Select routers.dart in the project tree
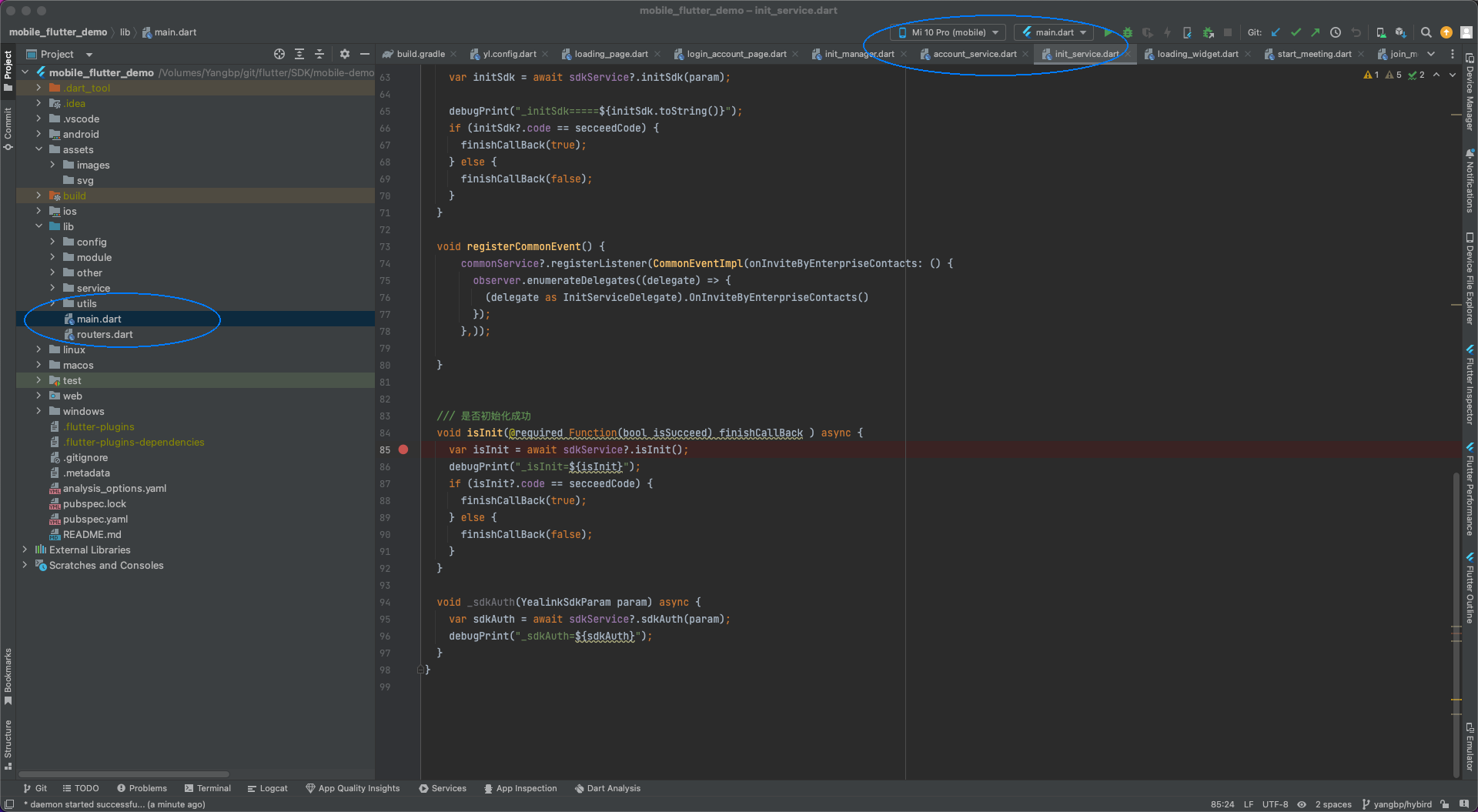The width and height of the screenshot is (1478, 812). (x=105, y=334)
